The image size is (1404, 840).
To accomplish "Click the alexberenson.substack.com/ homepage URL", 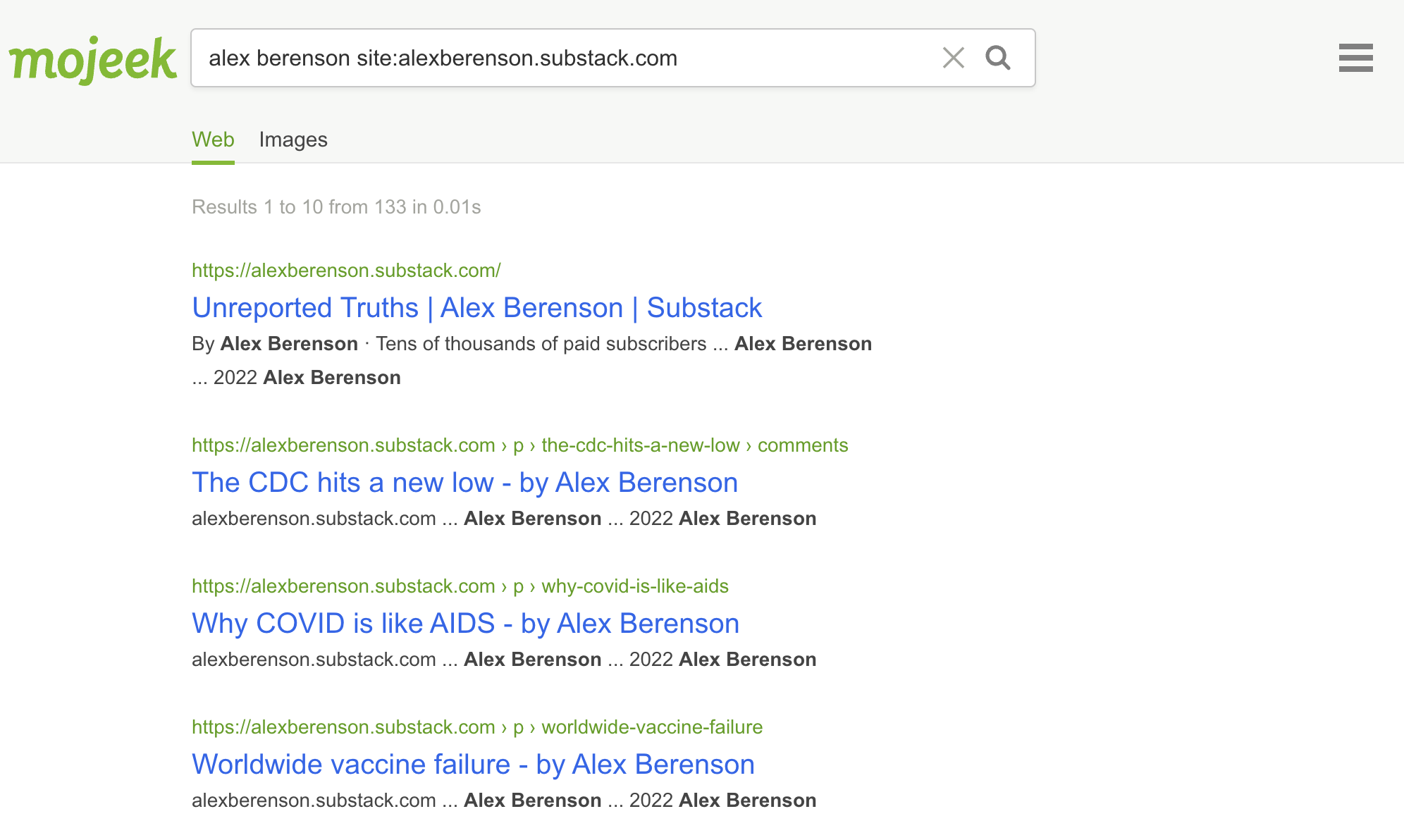I will (346, 271).
